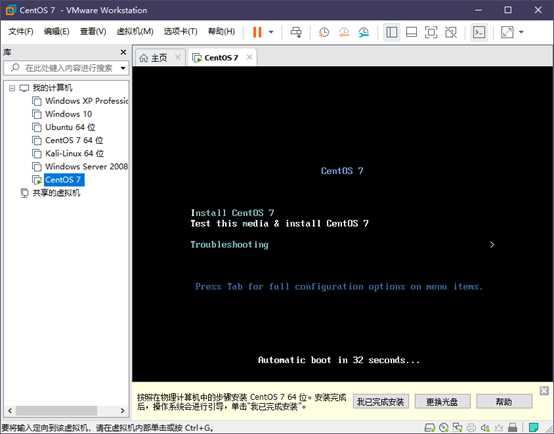Click the Send Ctrl+Alt+Del toolbar icon
Screen dimensions: 554x434
[296, 32]
